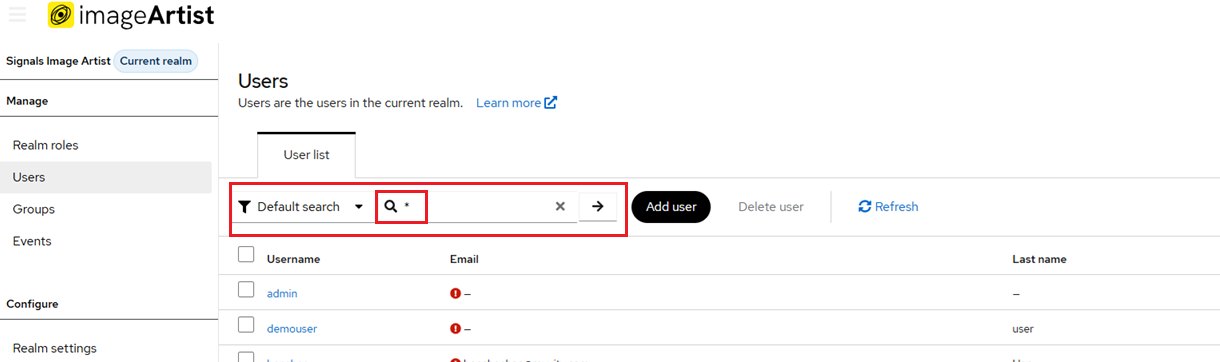Switch to the User list tab
Screen dimensions: 1220x362
tap(306, 155)
